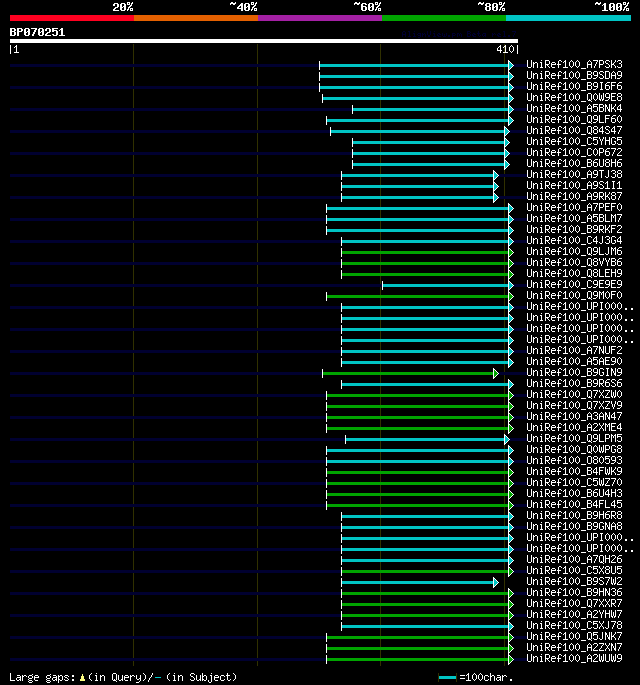Click the shorter cyan bar for B9S7W2

pos(418,582)
